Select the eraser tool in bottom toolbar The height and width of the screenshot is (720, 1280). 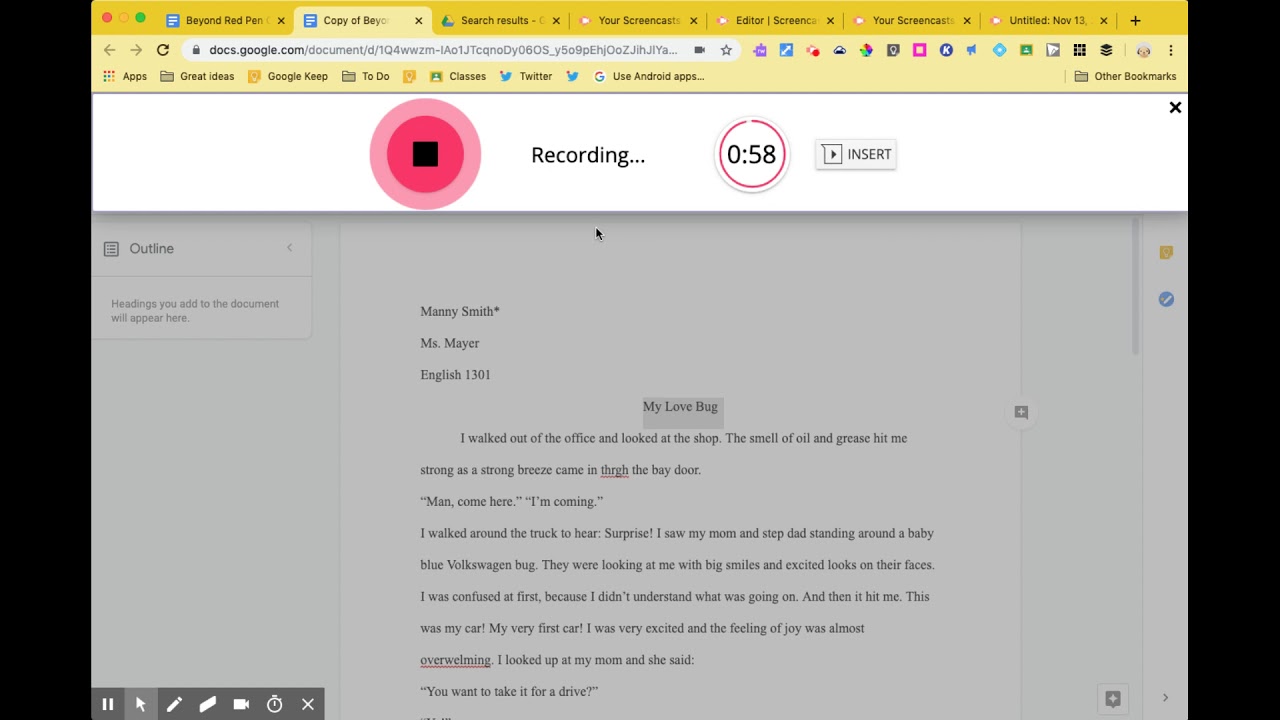(207, 704)
